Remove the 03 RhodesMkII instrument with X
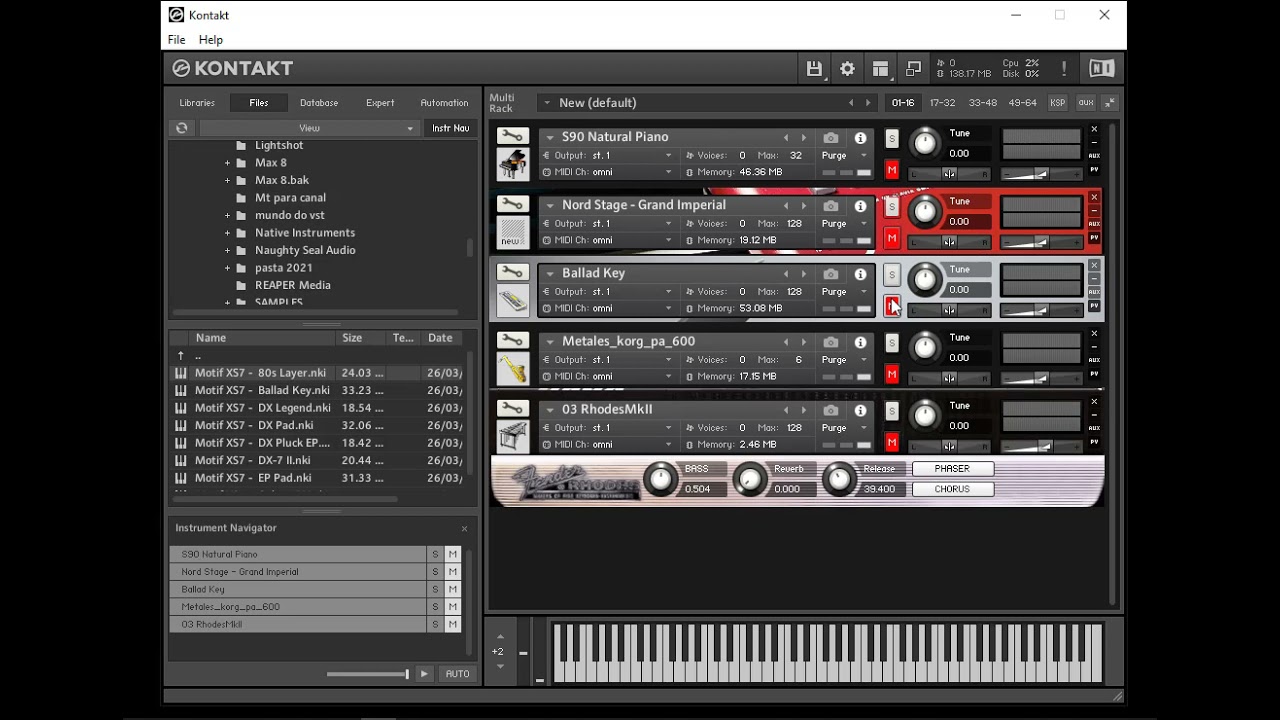This screenshot has width=1280, height=720. click(x=1094, y=402)
